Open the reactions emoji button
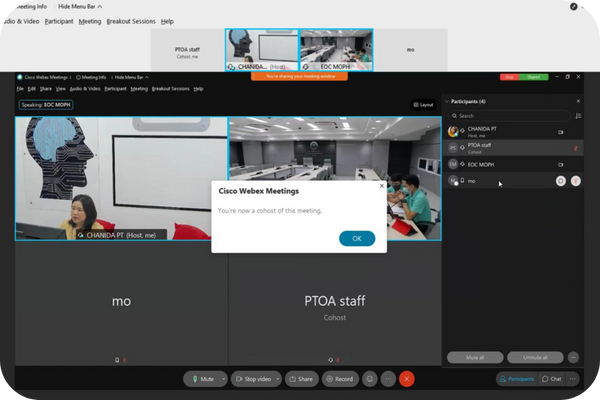This screenshot has width=600, height=400. click(370, 379)
